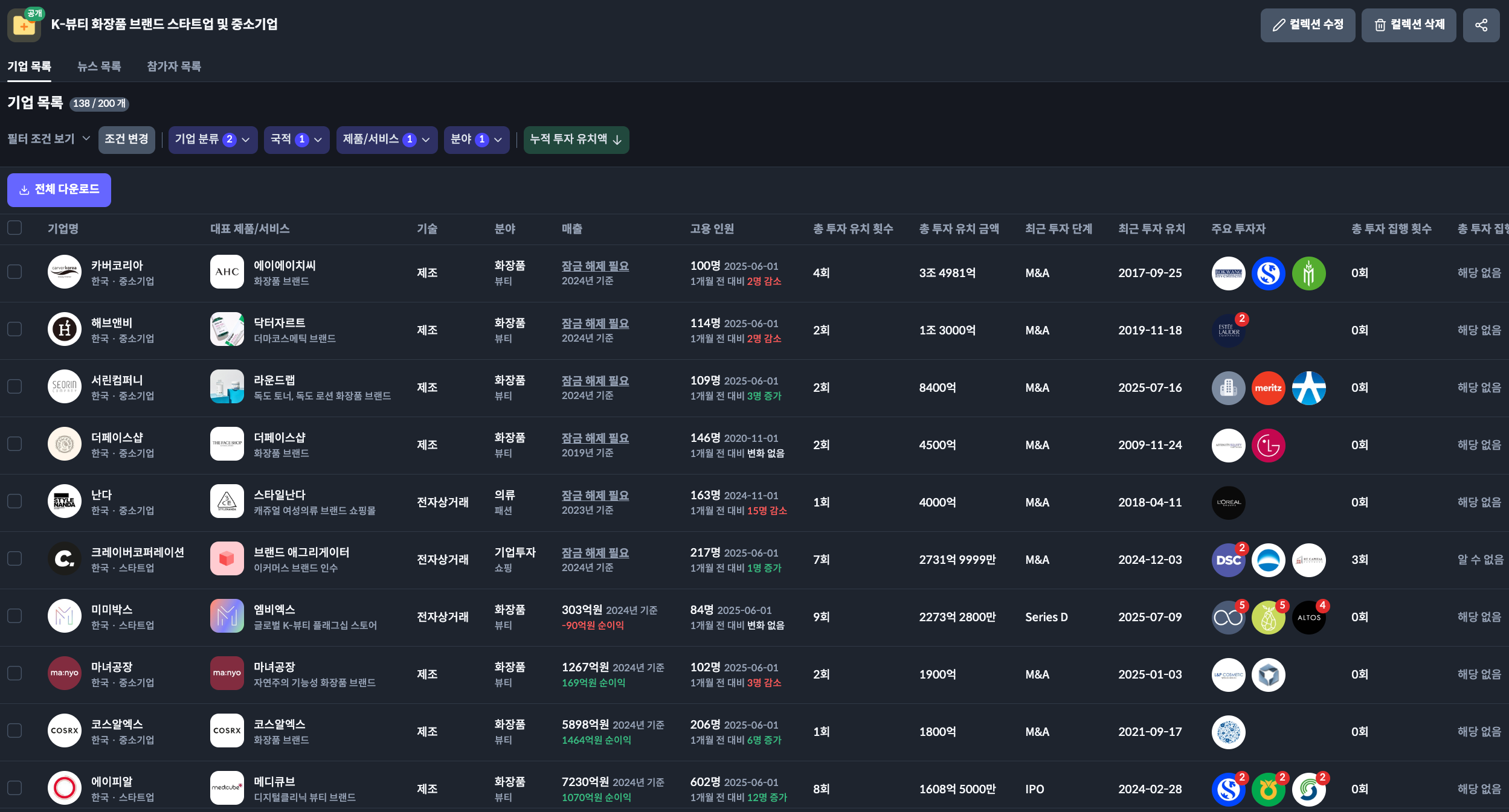Image resolution: width=1509 pixels, height=812 pixels.
Task: Open the 국적 filter dropdown
Action: [296, 139]
